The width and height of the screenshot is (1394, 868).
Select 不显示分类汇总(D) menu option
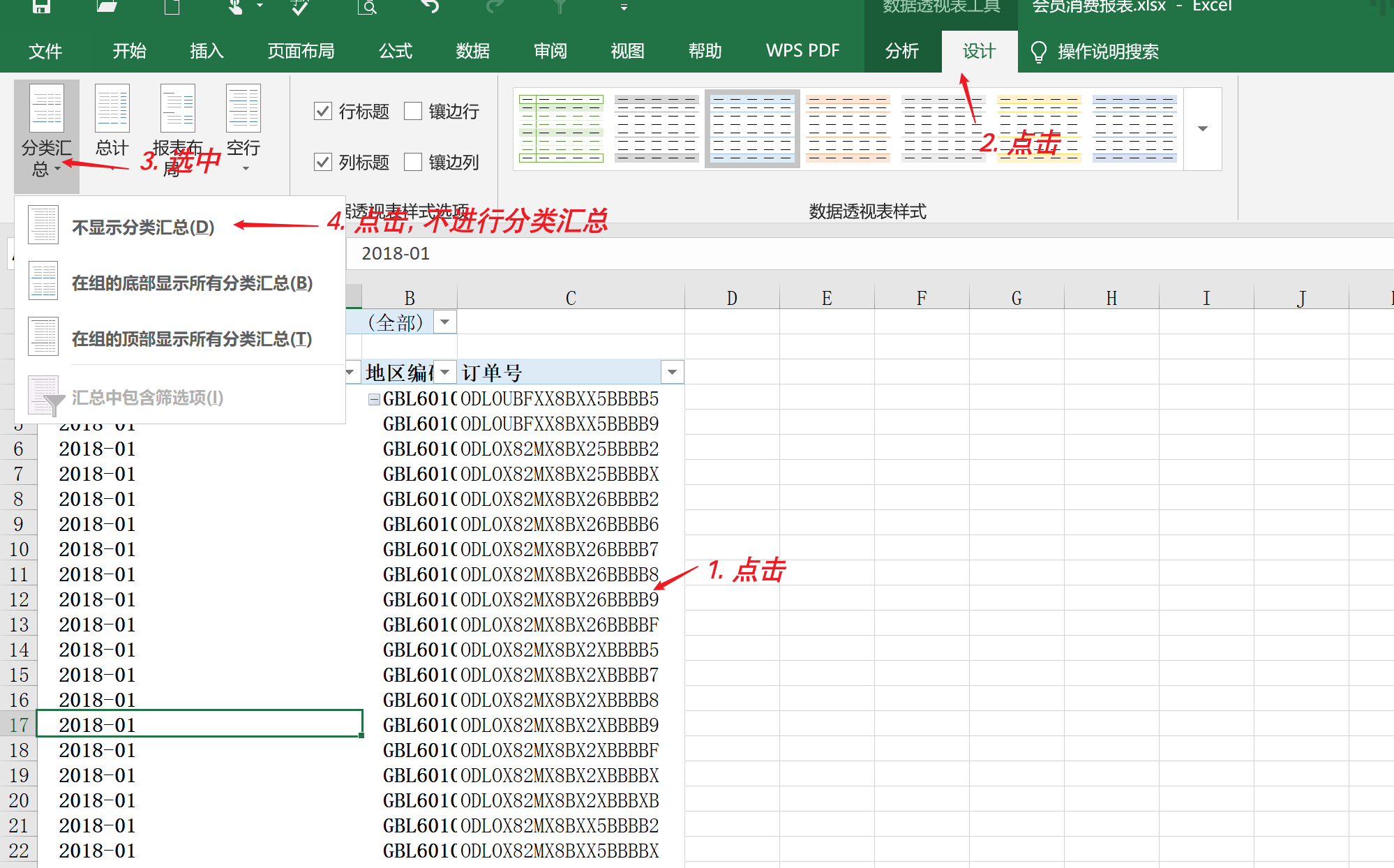coord(143,227)
